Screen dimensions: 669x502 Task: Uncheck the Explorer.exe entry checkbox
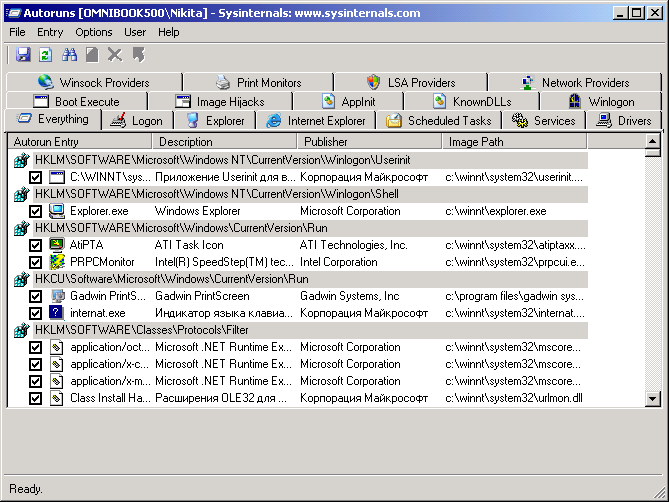pyautogui.click(x=35, y=212)
